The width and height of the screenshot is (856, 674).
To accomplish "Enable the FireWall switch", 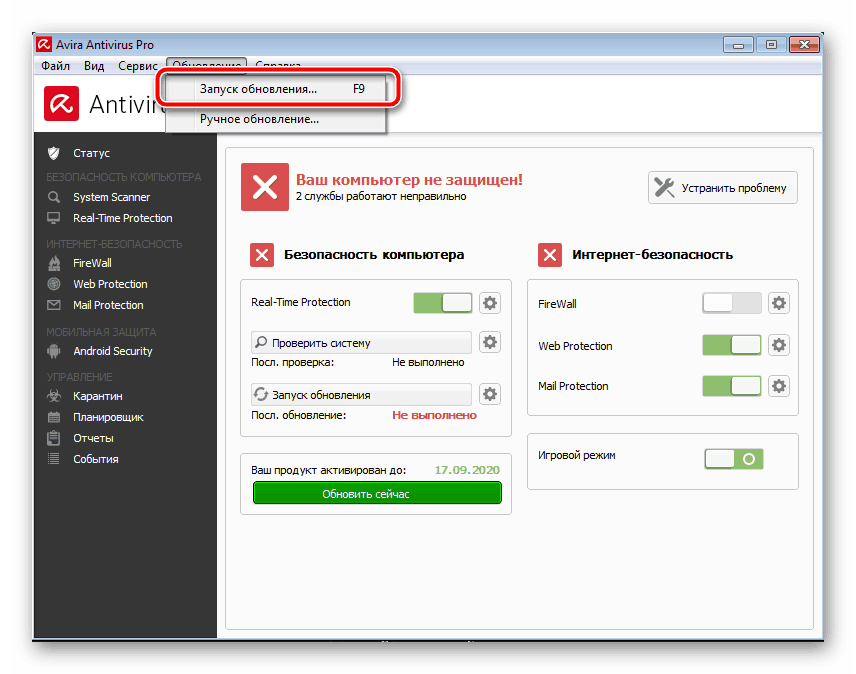I will (732, 304).
